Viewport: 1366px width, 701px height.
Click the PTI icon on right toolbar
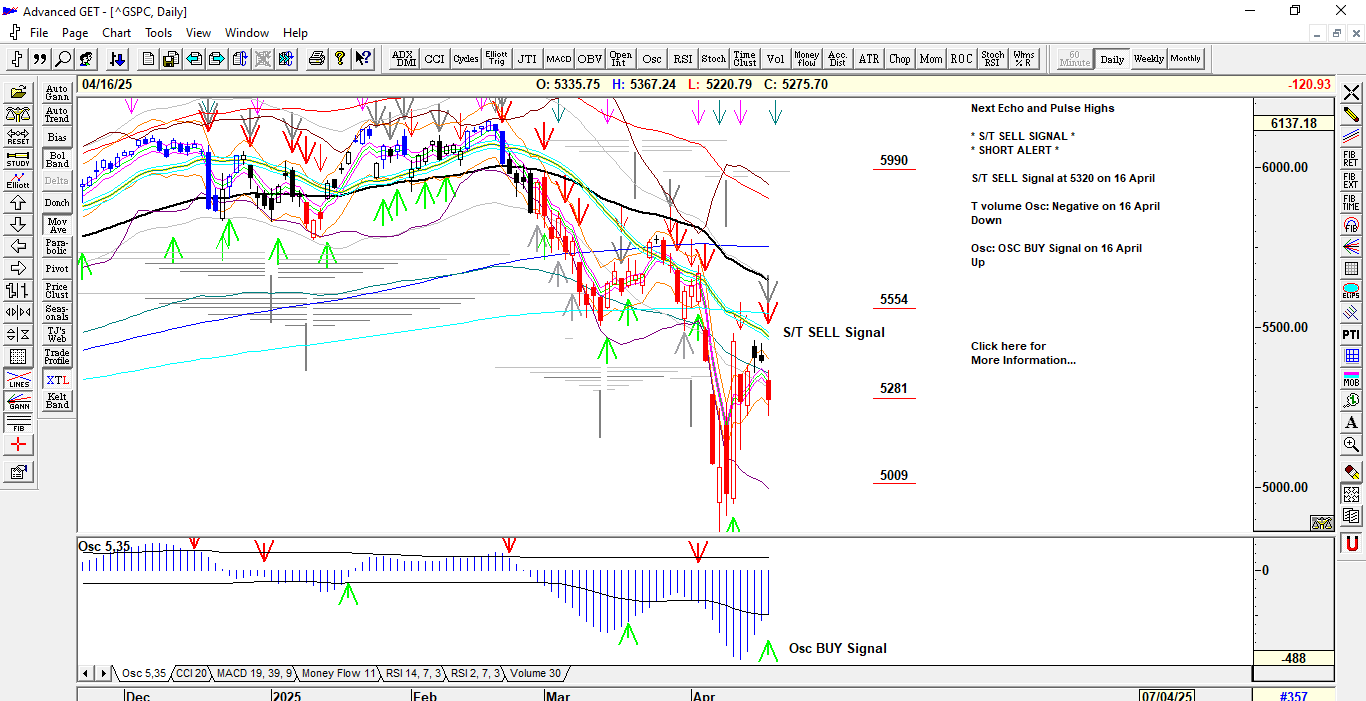tap(1351, 334)
